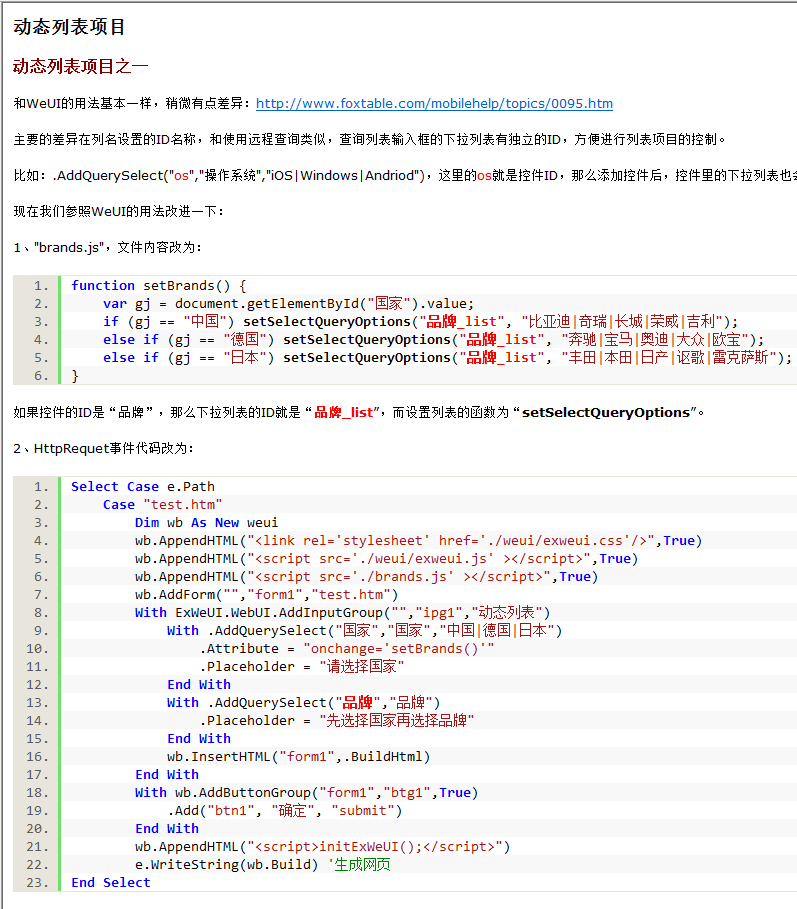797x909 pixels.
Task: Click the red 品牌_list text in the paragraph
Action: click(344, 413)
